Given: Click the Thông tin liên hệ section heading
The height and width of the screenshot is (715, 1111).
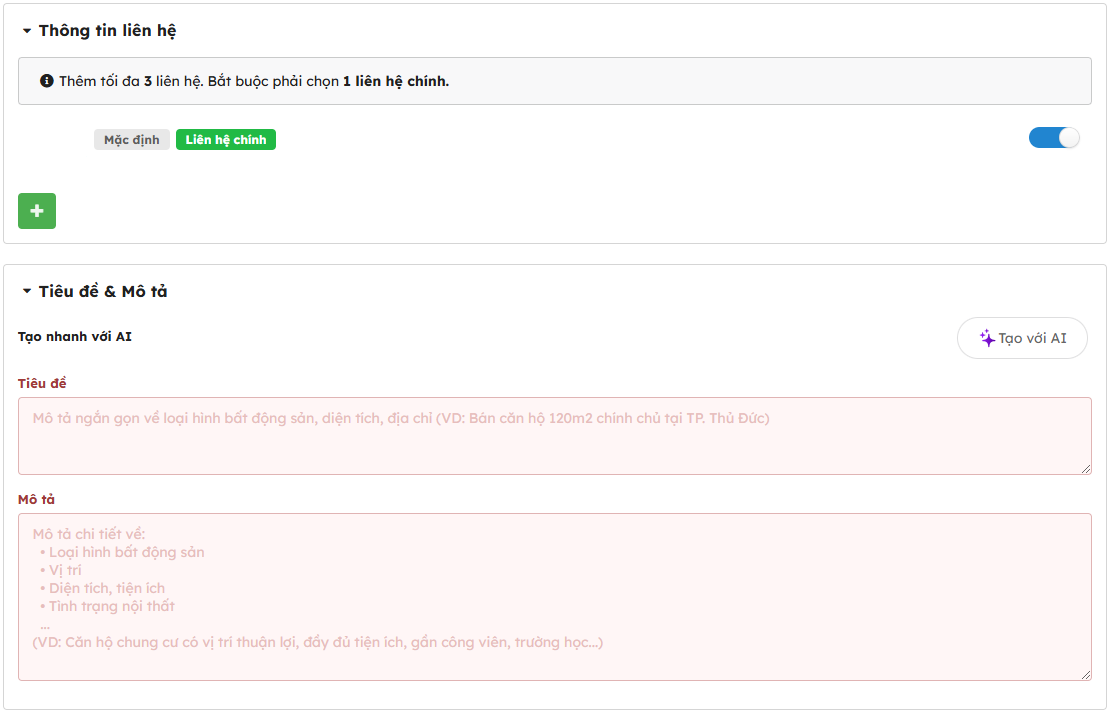Looking at the screenshot, I should (107, 31).
